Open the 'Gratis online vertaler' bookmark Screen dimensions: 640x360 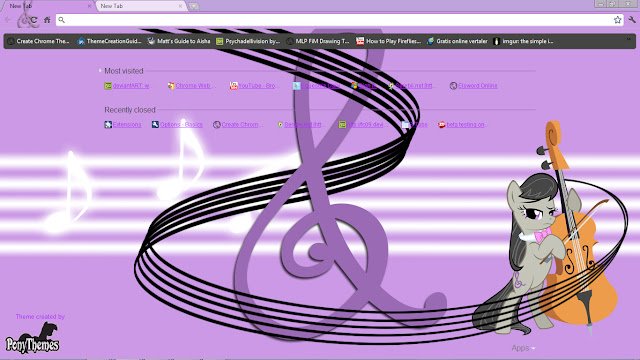coord(457,41)
